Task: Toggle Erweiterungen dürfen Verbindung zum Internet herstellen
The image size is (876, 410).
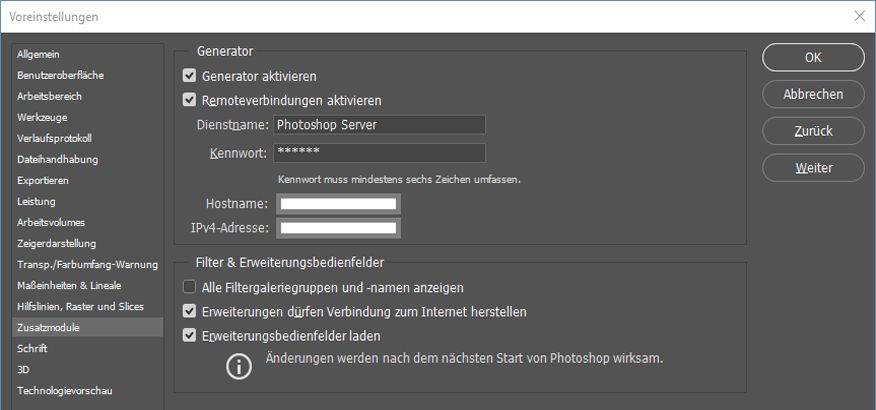Action: coord(189,311)
